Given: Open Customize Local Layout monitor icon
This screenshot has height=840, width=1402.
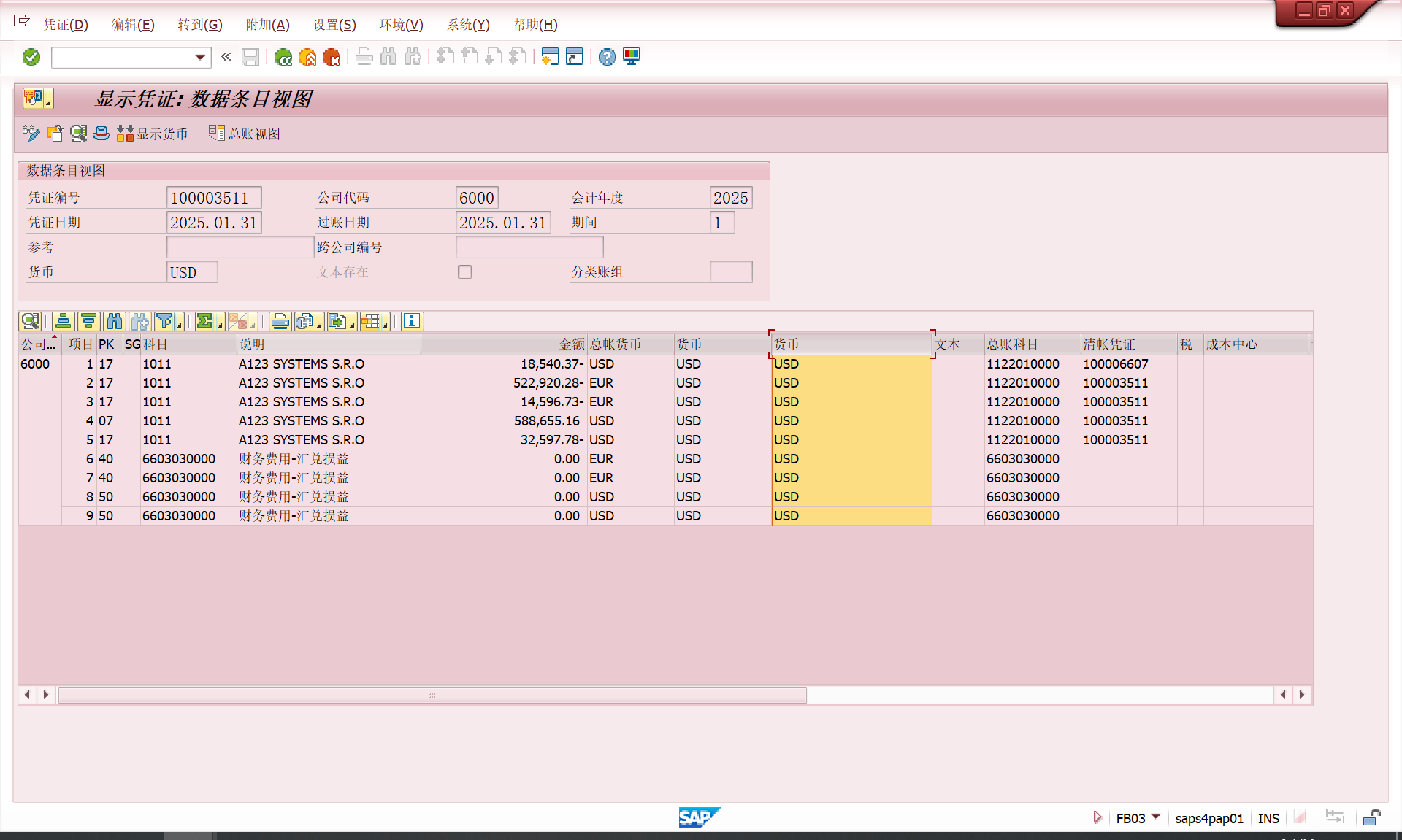Looking at the screenshot, I should point(632,57).
